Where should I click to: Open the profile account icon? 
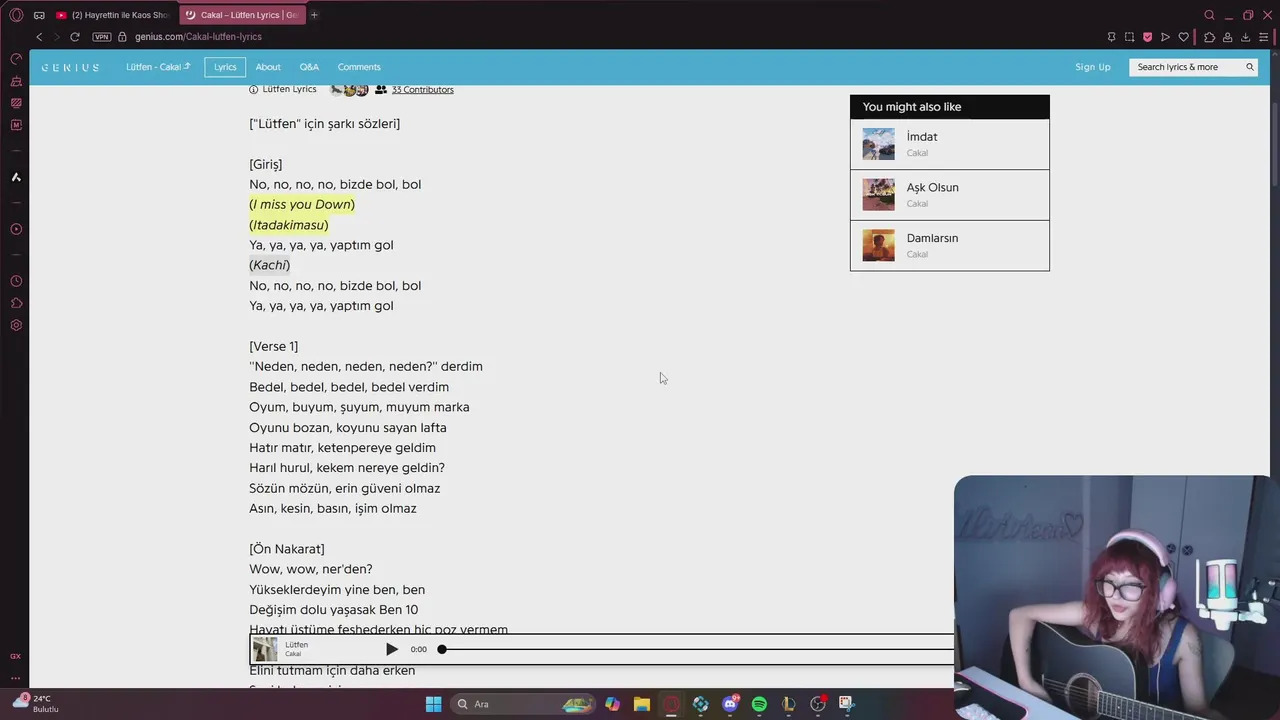1227,37
